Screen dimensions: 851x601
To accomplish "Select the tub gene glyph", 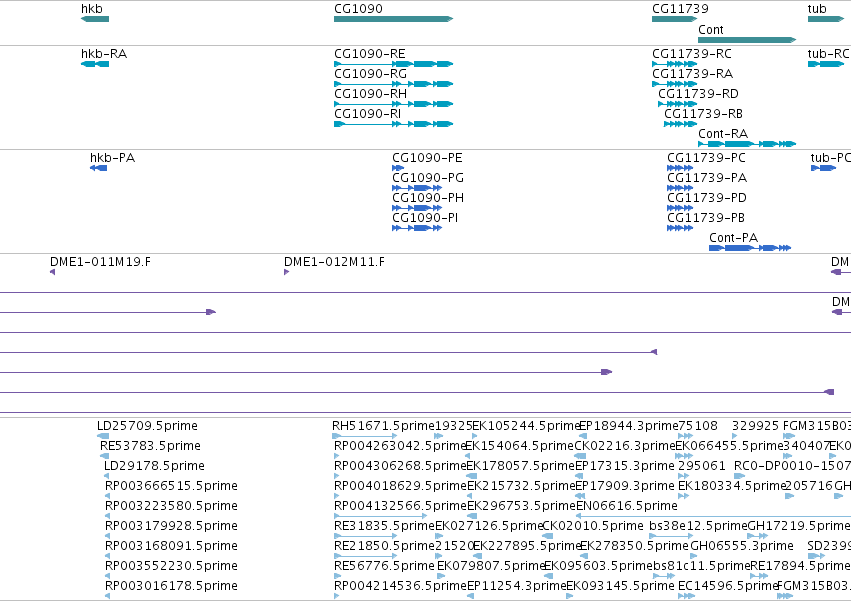I will point(825,19).
